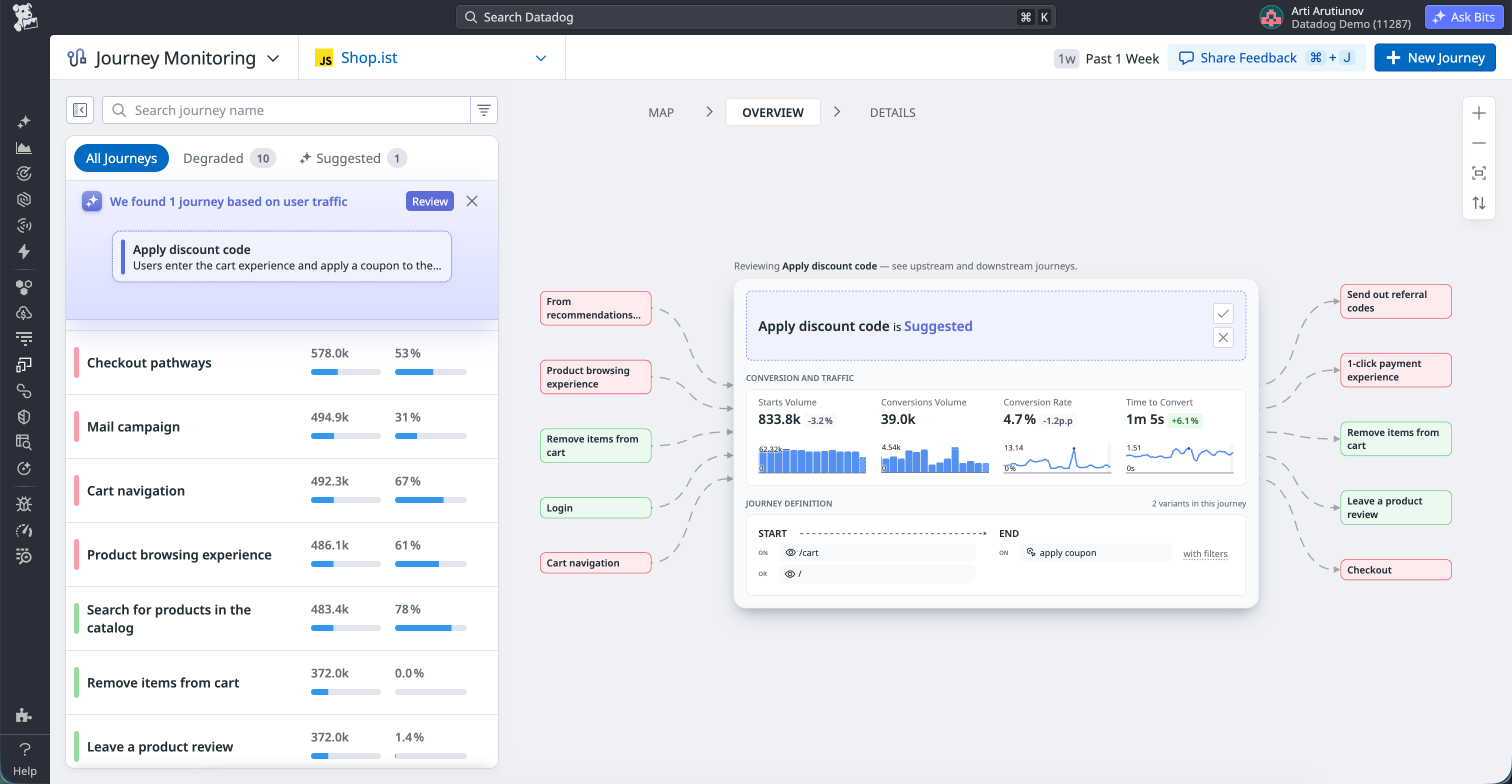Open the integrations puzzle piece icon

point(24,715)
